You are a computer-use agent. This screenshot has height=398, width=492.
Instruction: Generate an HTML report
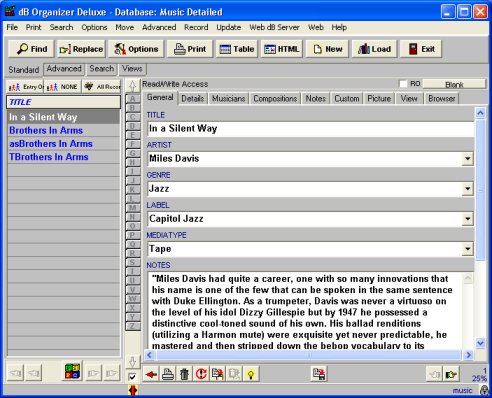[282, 49]
